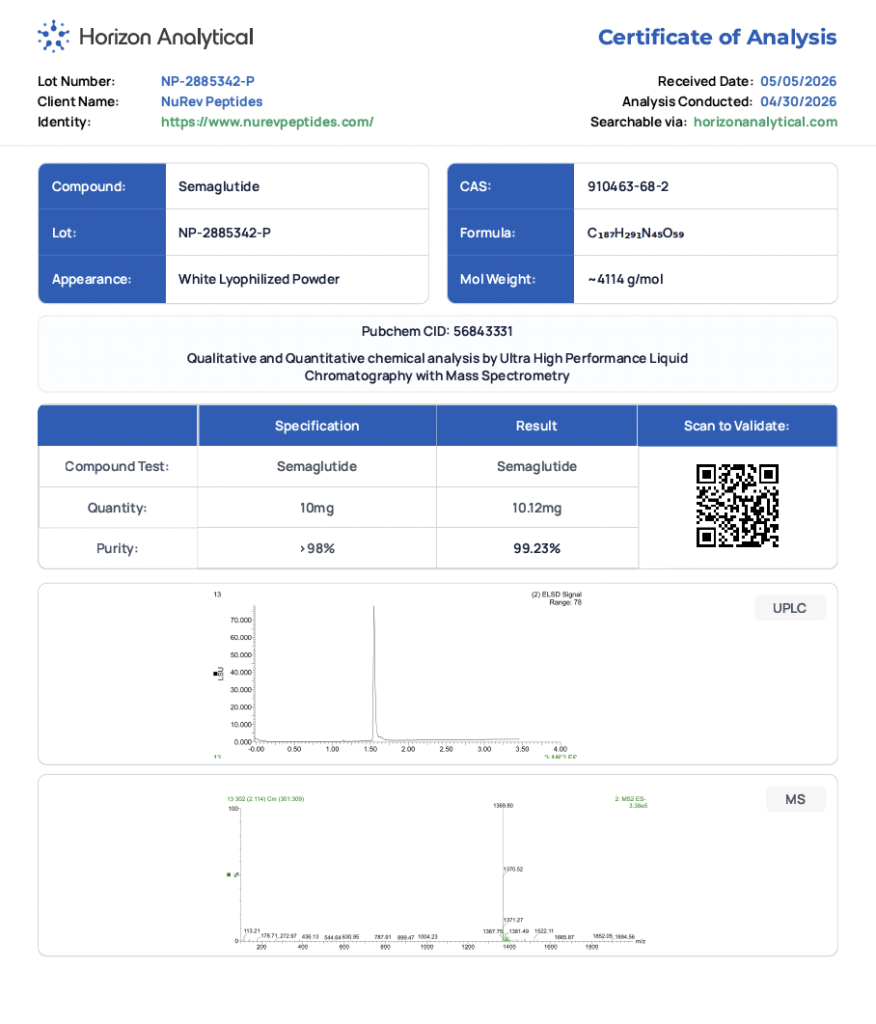Click the quantity result 10.12mg cell

(536, 508)
